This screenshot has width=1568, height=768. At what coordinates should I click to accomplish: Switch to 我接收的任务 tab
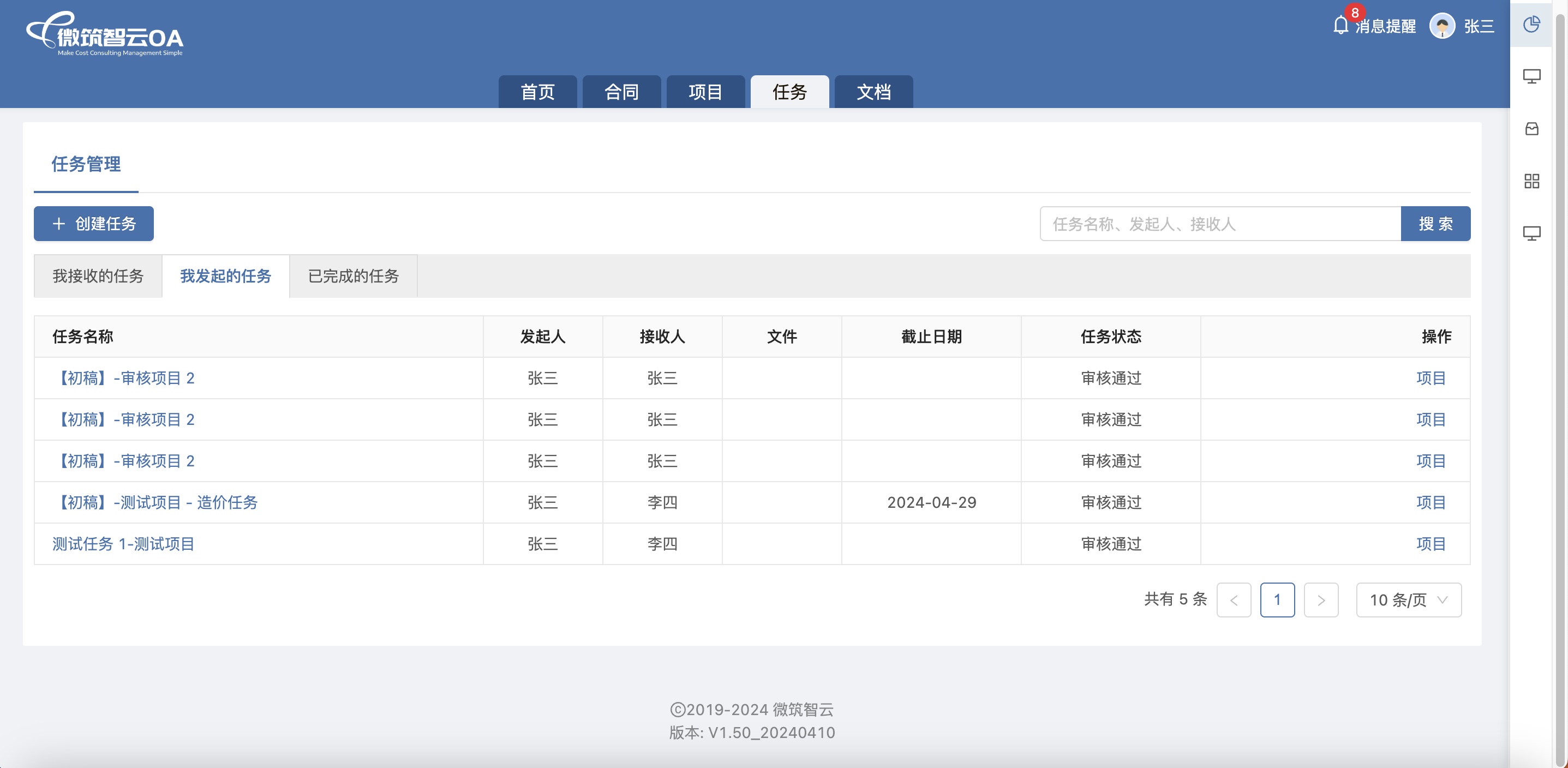[x=98, y=277]
